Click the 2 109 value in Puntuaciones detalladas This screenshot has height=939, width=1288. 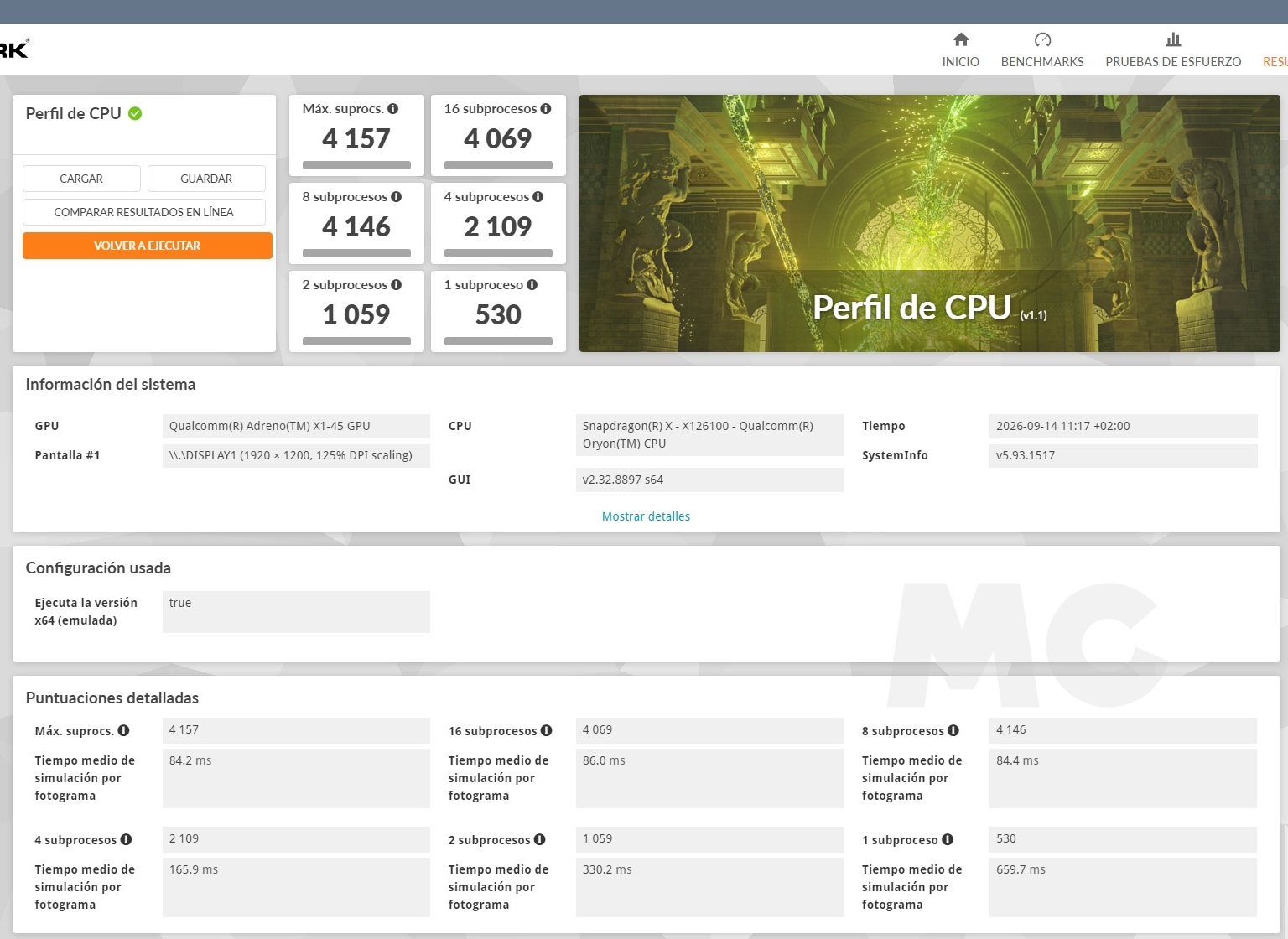pos(296,839)
